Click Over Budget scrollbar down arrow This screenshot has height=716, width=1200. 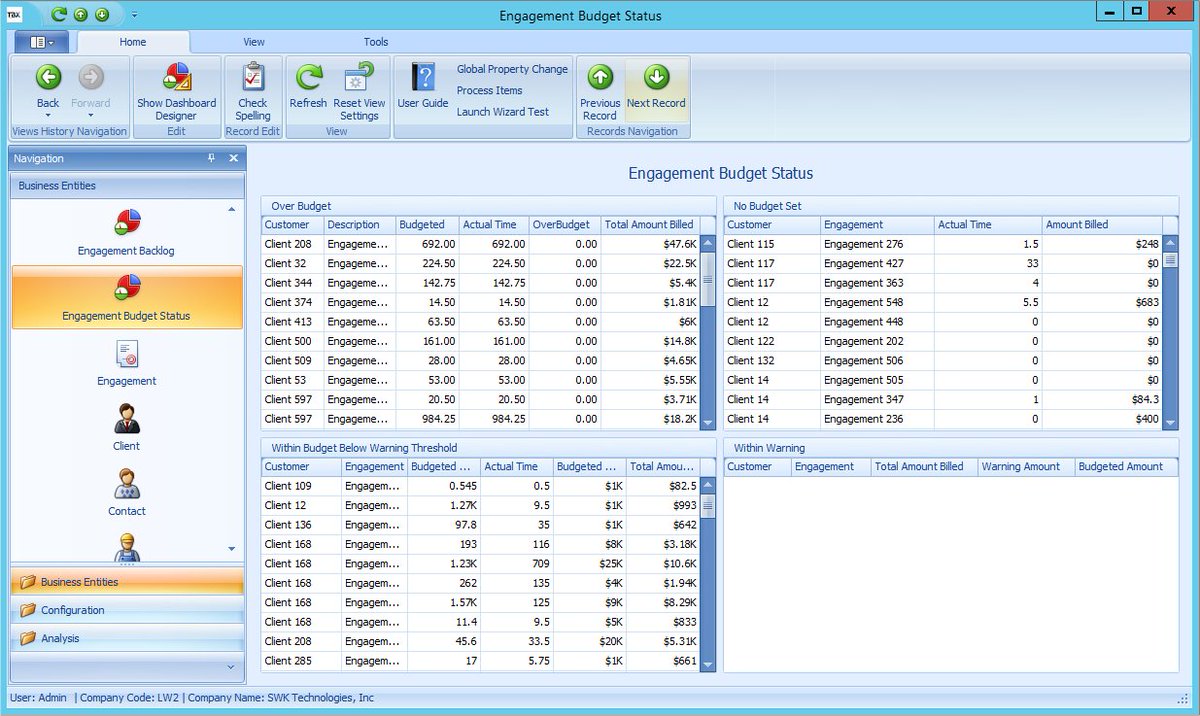click(x=708, y=423)
